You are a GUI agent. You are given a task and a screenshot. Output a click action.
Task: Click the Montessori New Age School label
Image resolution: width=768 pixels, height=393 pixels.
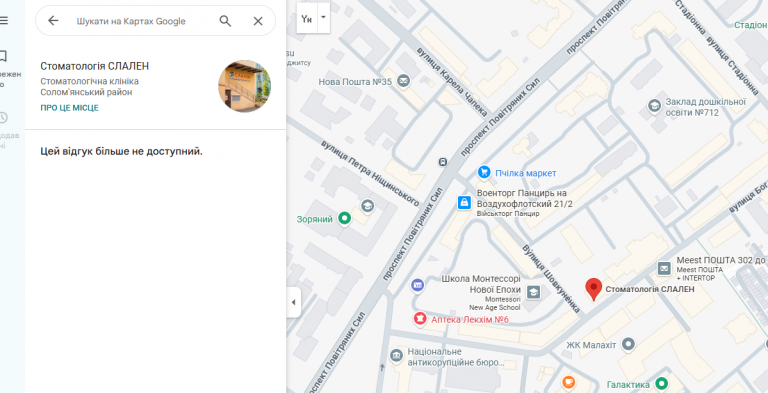(495, 303)
